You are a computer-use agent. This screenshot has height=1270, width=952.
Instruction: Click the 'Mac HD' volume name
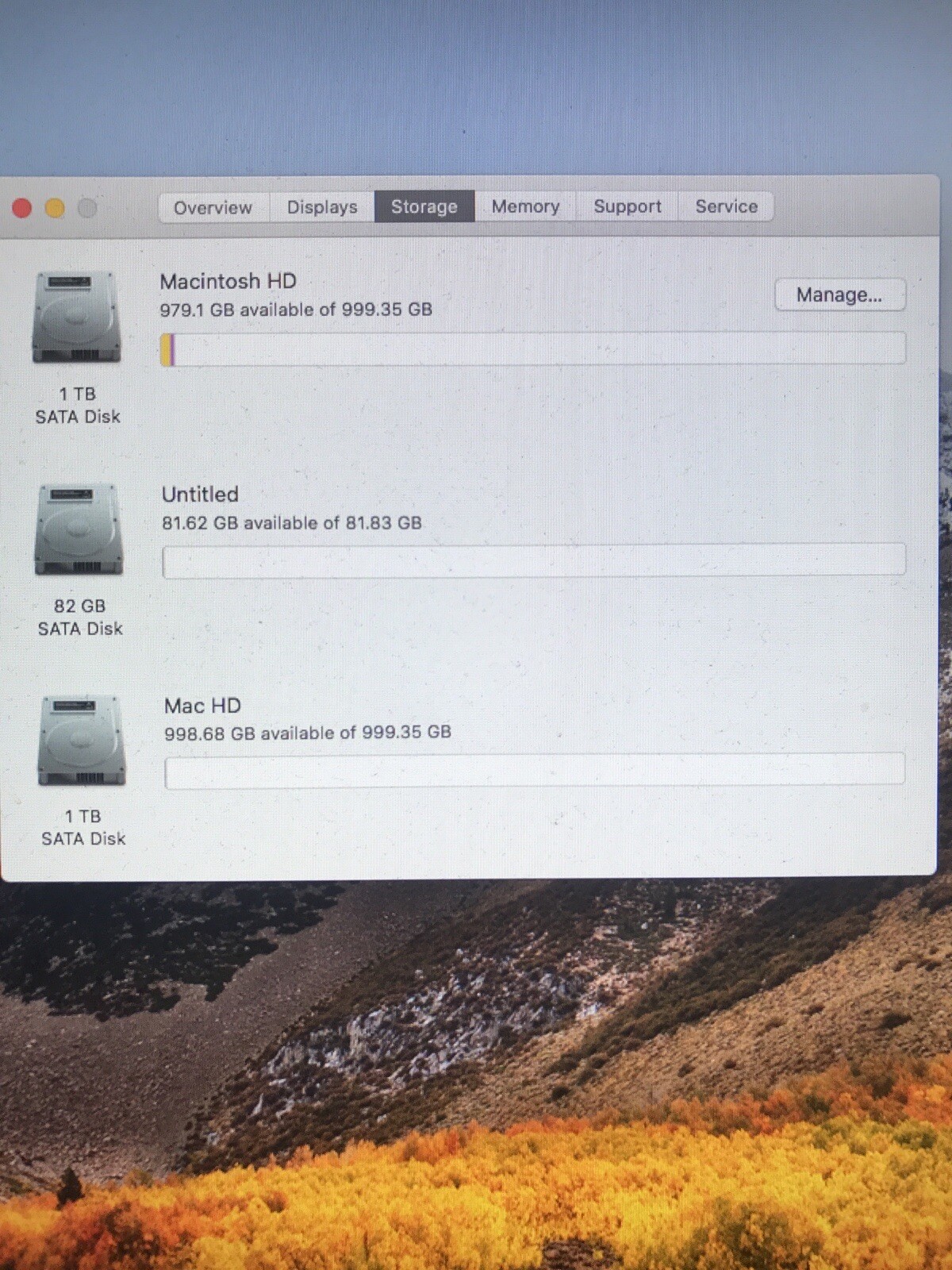(202, 706)
